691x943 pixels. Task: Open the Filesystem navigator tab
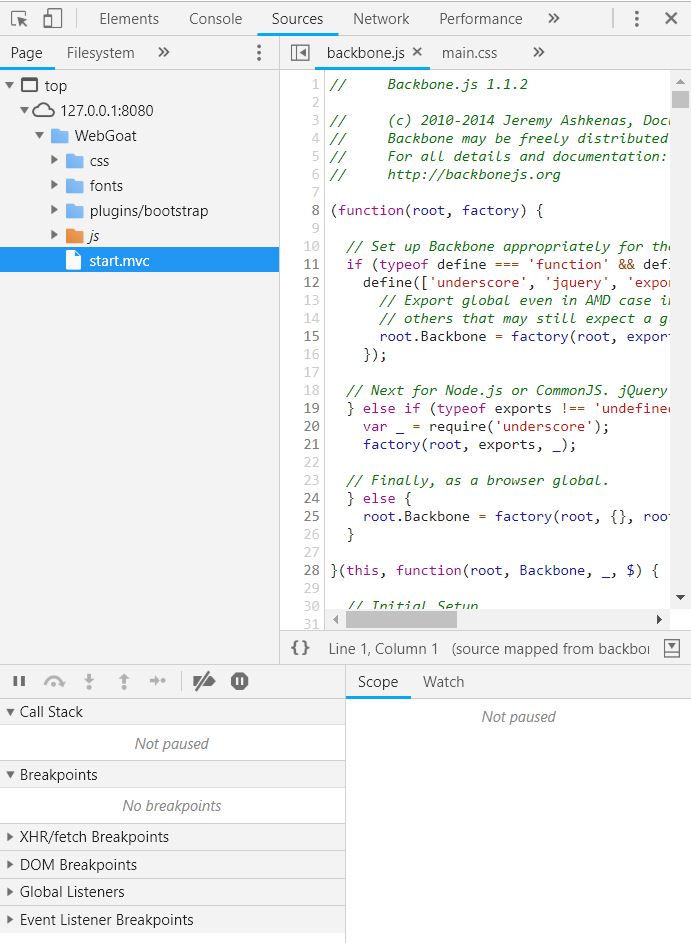click(100, 53)
